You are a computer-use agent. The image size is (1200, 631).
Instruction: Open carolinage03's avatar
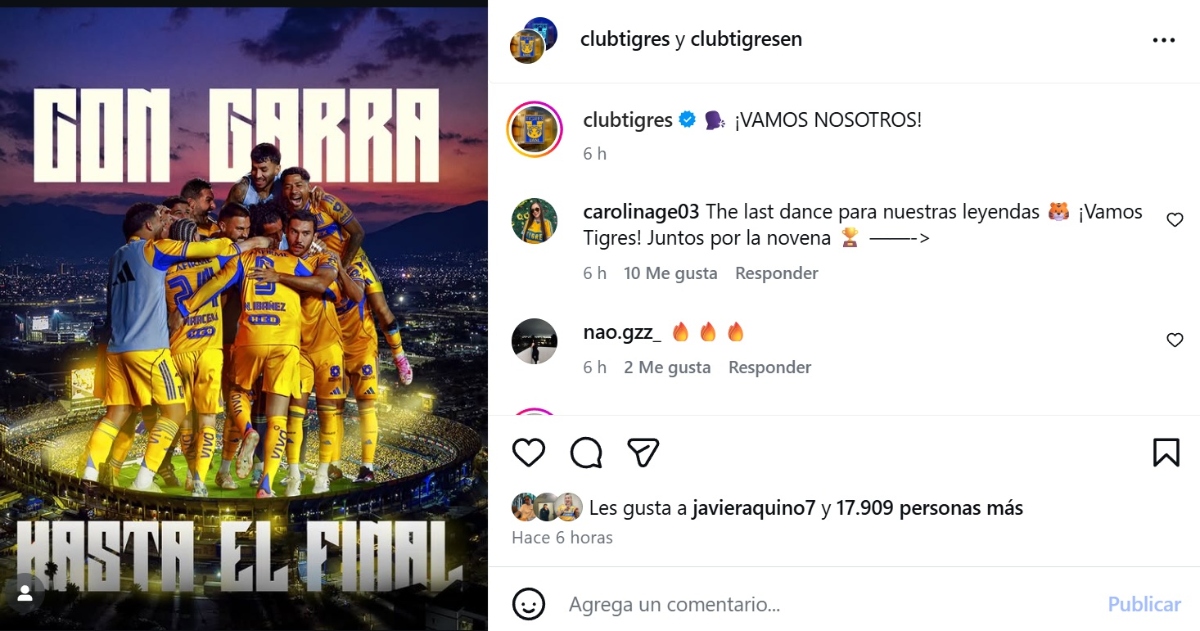(x=535, y=221)
